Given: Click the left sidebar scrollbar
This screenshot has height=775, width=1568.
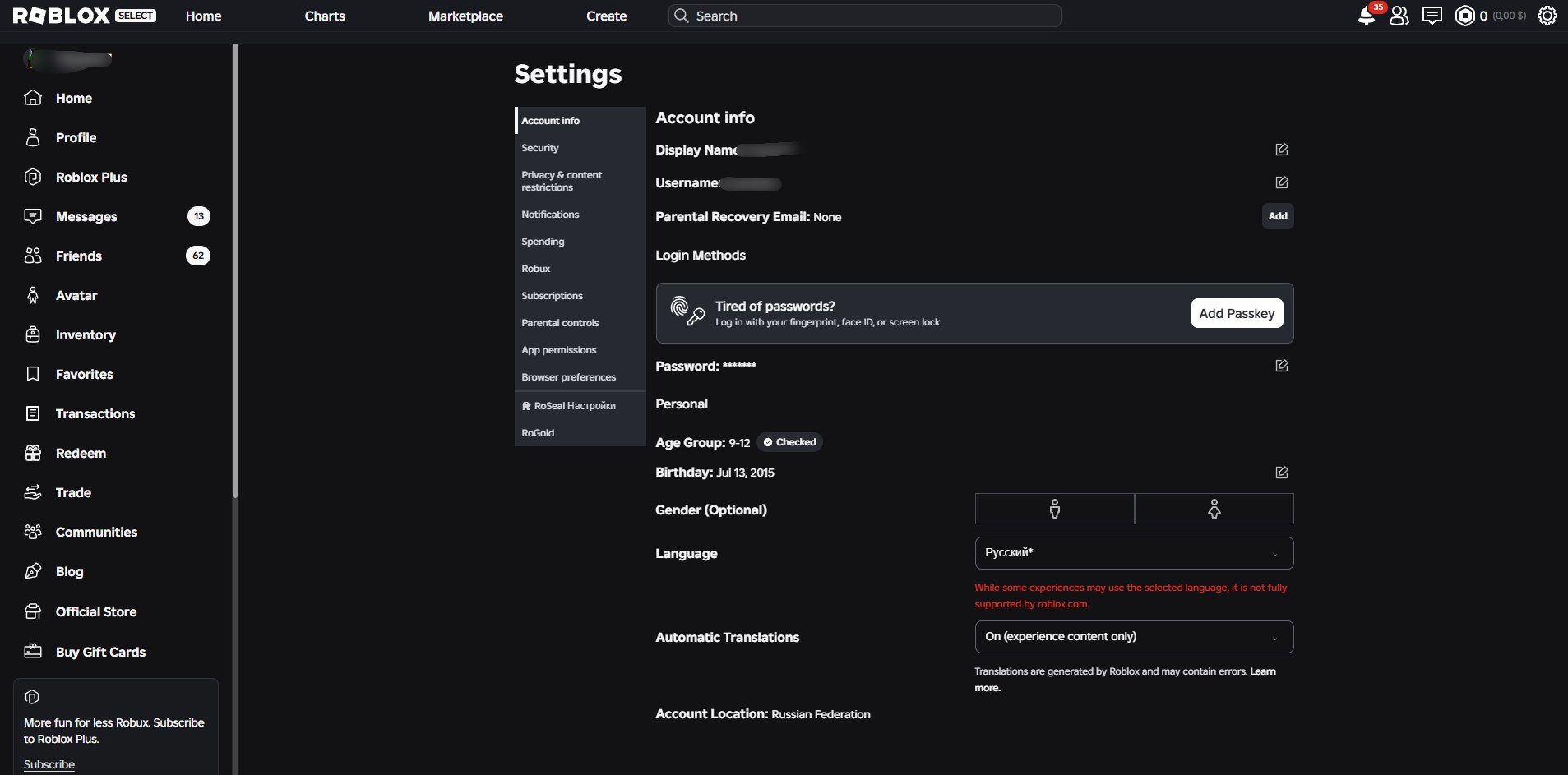Looking at the screenshot, I should (235, 271).
